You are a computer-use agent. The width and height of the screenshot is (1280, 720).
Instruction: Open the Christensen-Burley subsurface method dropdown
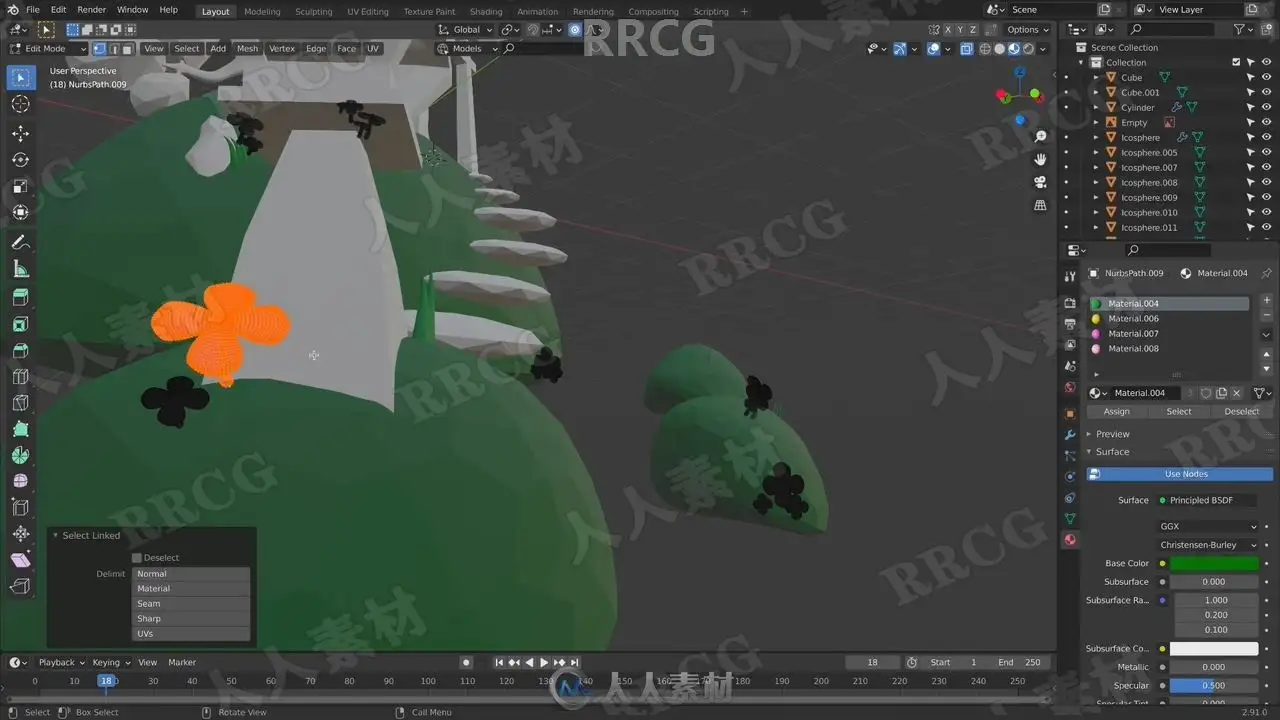[1208, 545]
